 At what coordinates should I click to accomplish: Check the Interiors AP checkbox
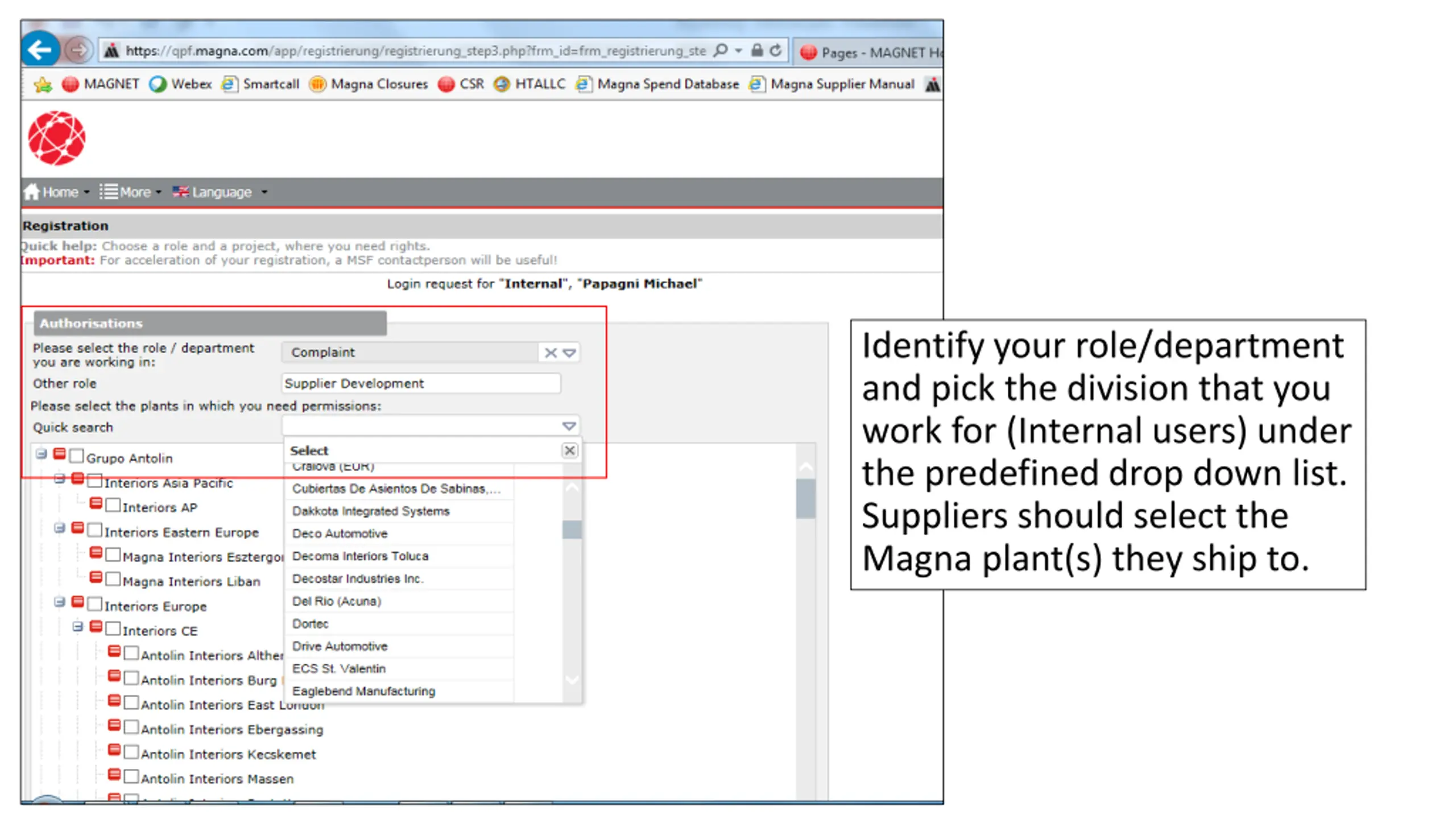click(x=113, y=505)
